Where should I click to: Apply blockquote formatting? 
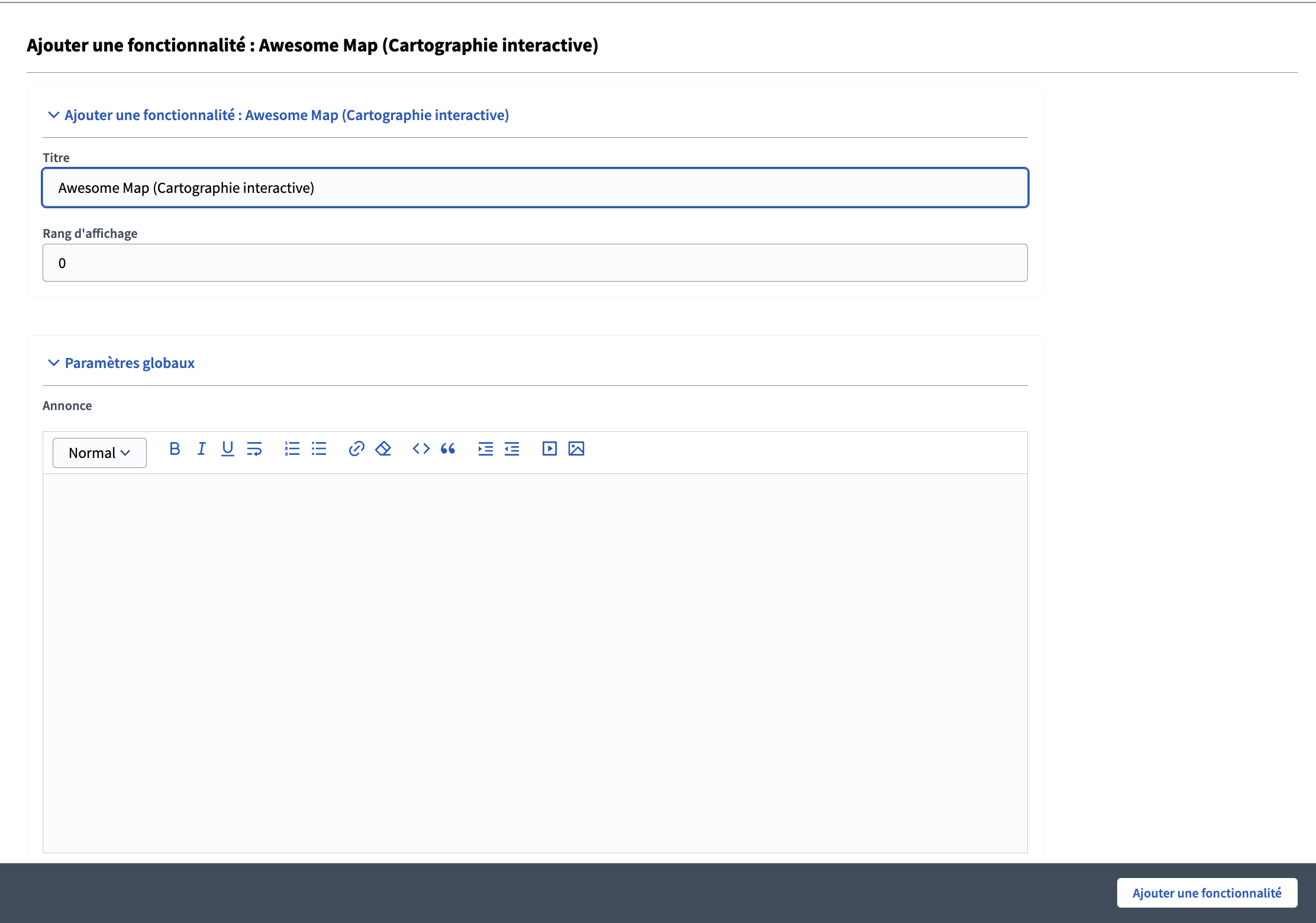(x=448, y=449)
